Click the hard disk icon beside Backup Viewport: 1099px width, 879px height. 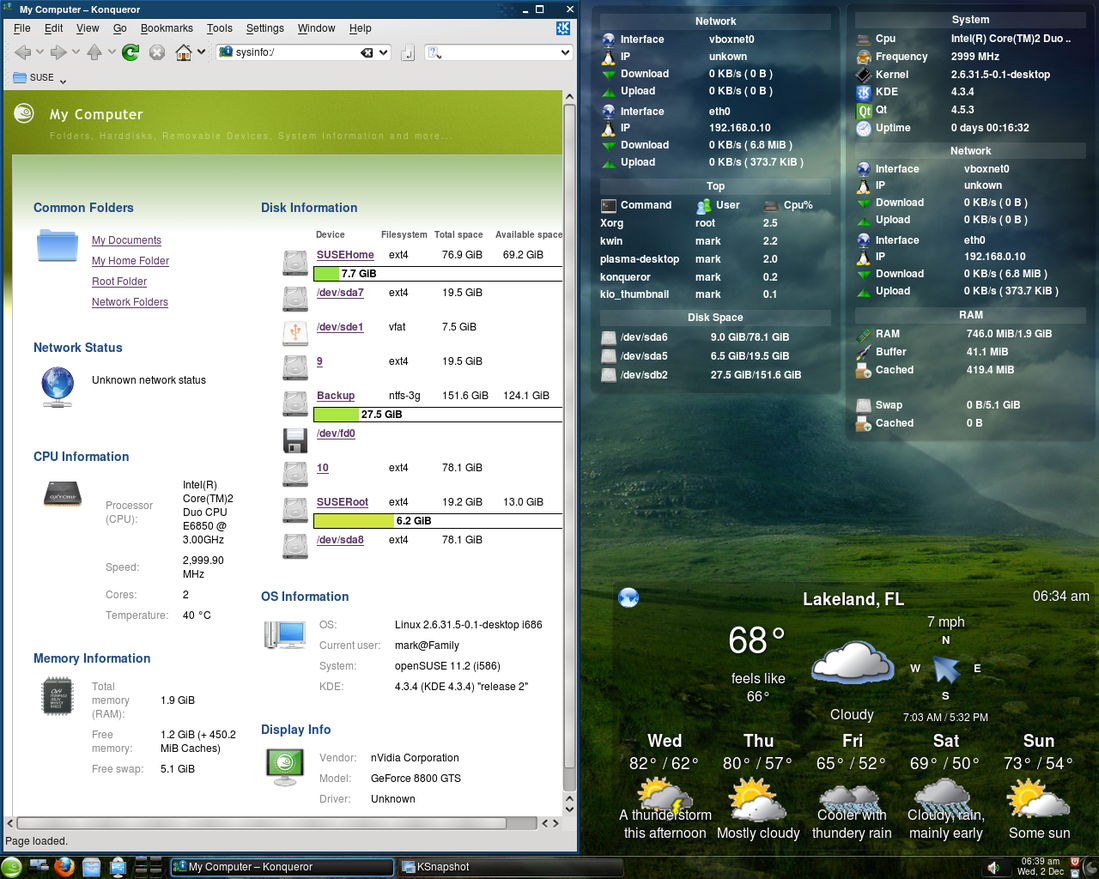[295, 404]
